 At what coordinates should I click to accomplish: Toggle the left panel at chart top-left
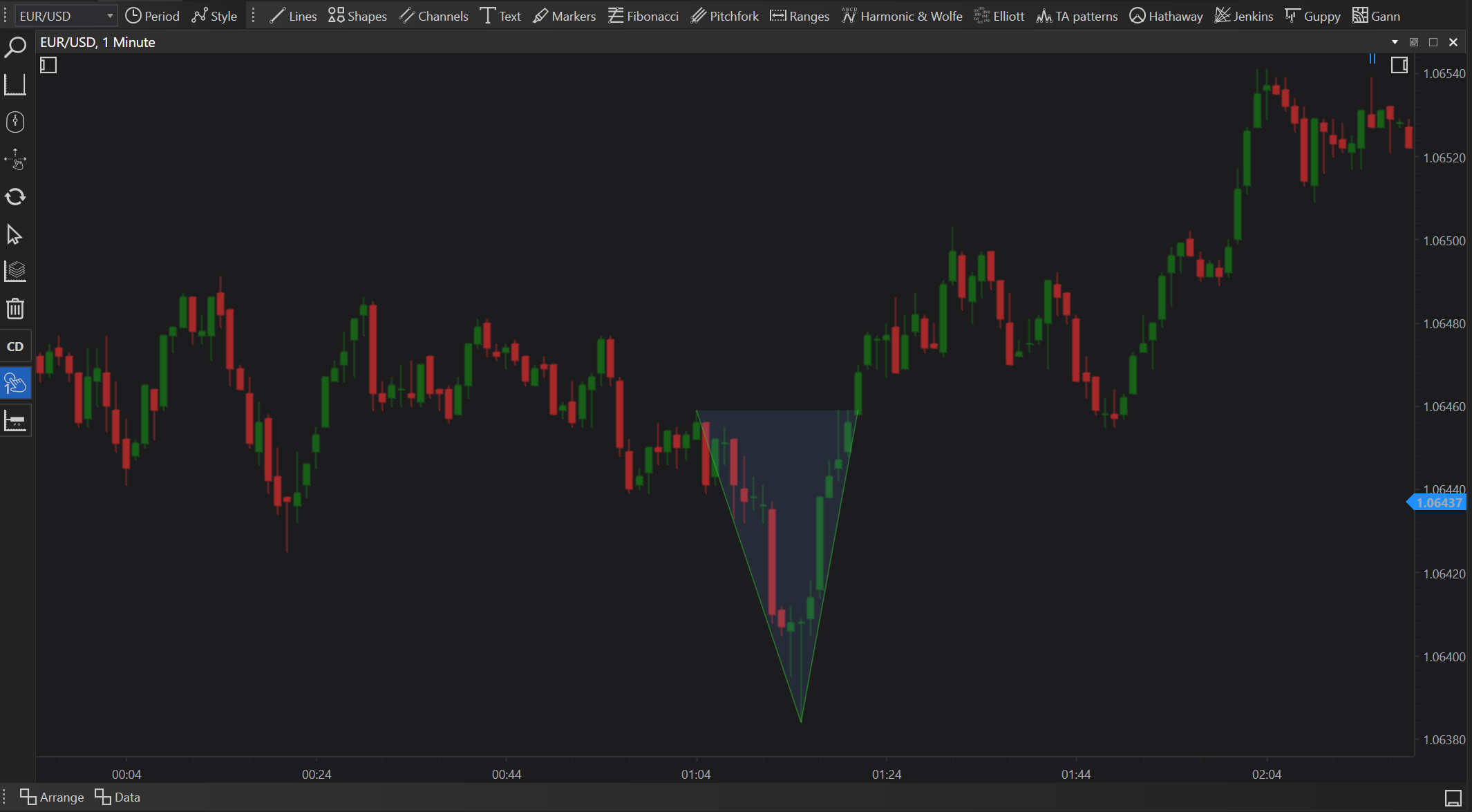click(x=48, y=66)
